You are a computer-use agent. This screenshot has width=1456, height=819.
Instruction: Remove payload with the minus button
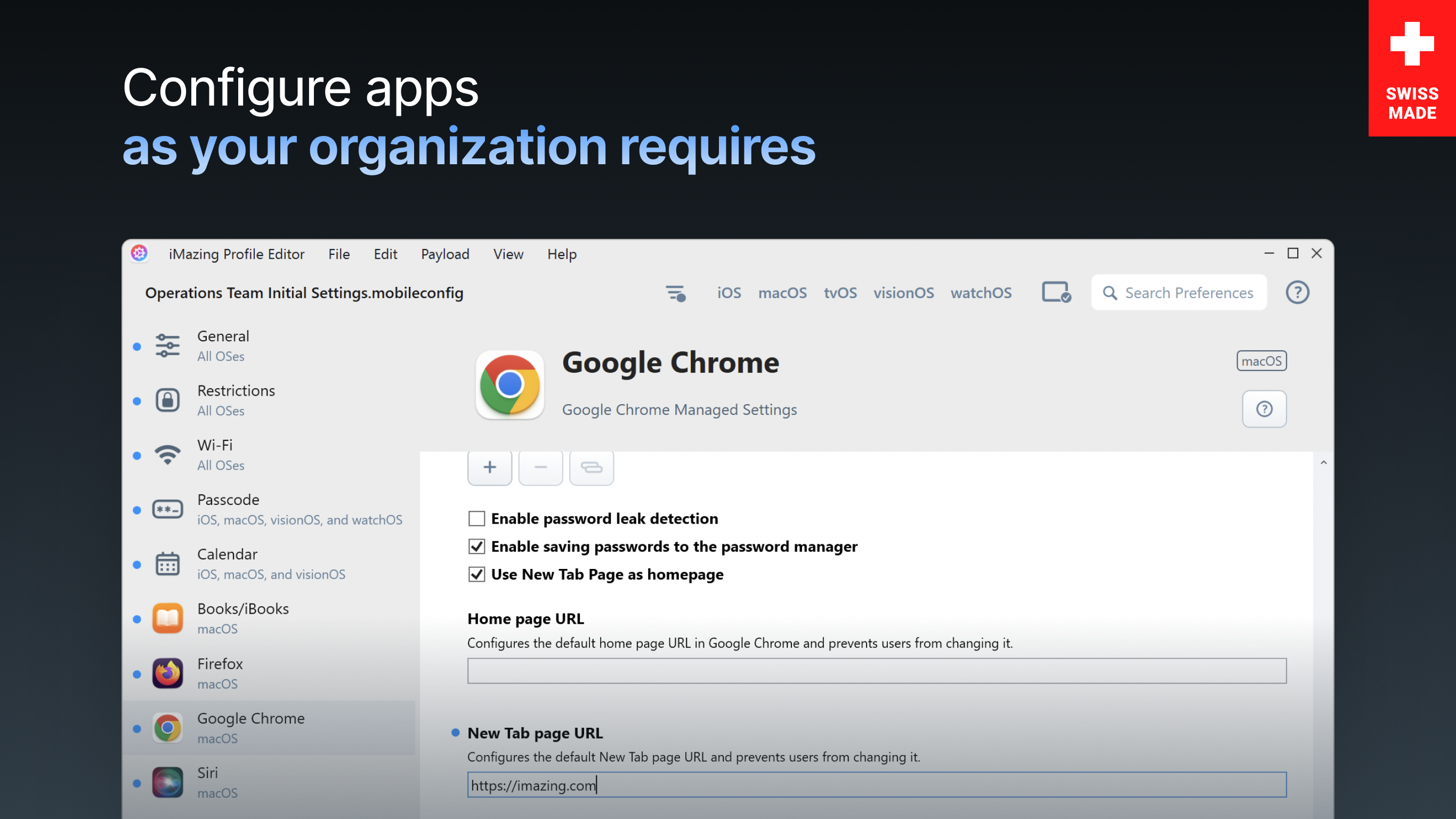pos(540,467)
